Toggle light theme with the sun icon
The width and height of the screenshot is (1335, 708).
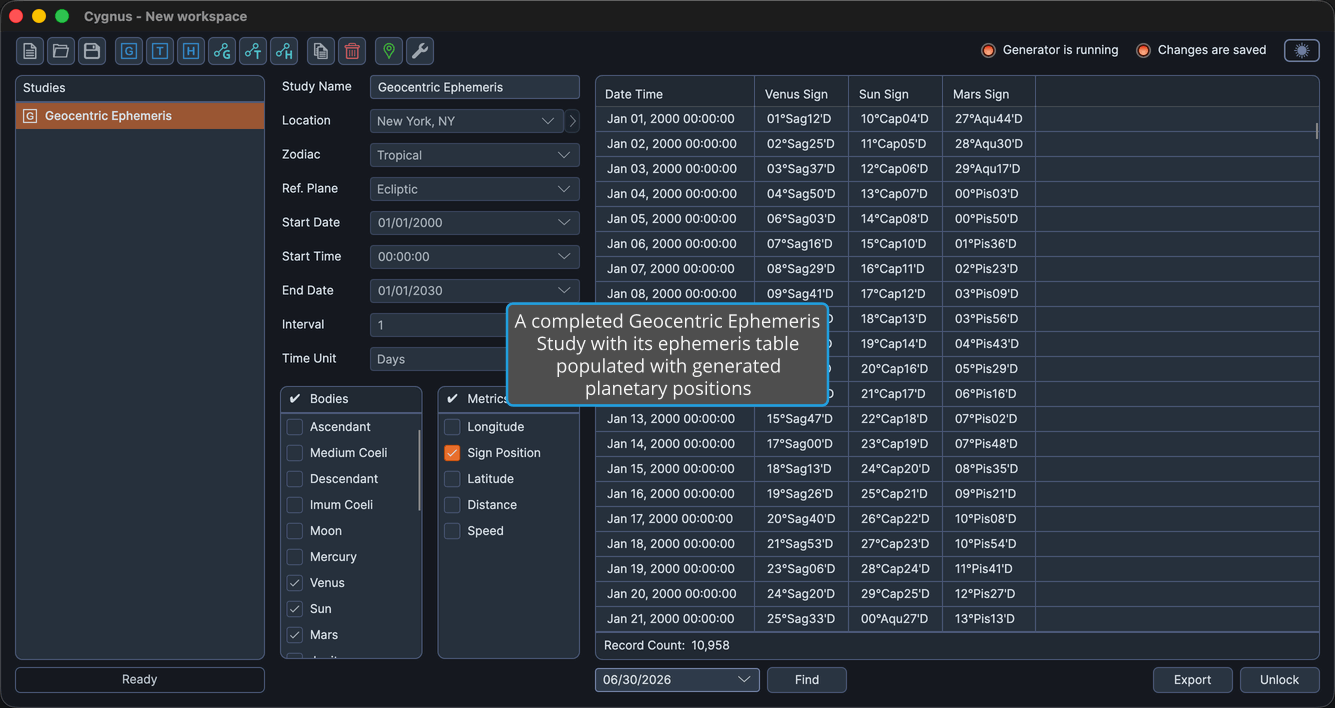1302,50
